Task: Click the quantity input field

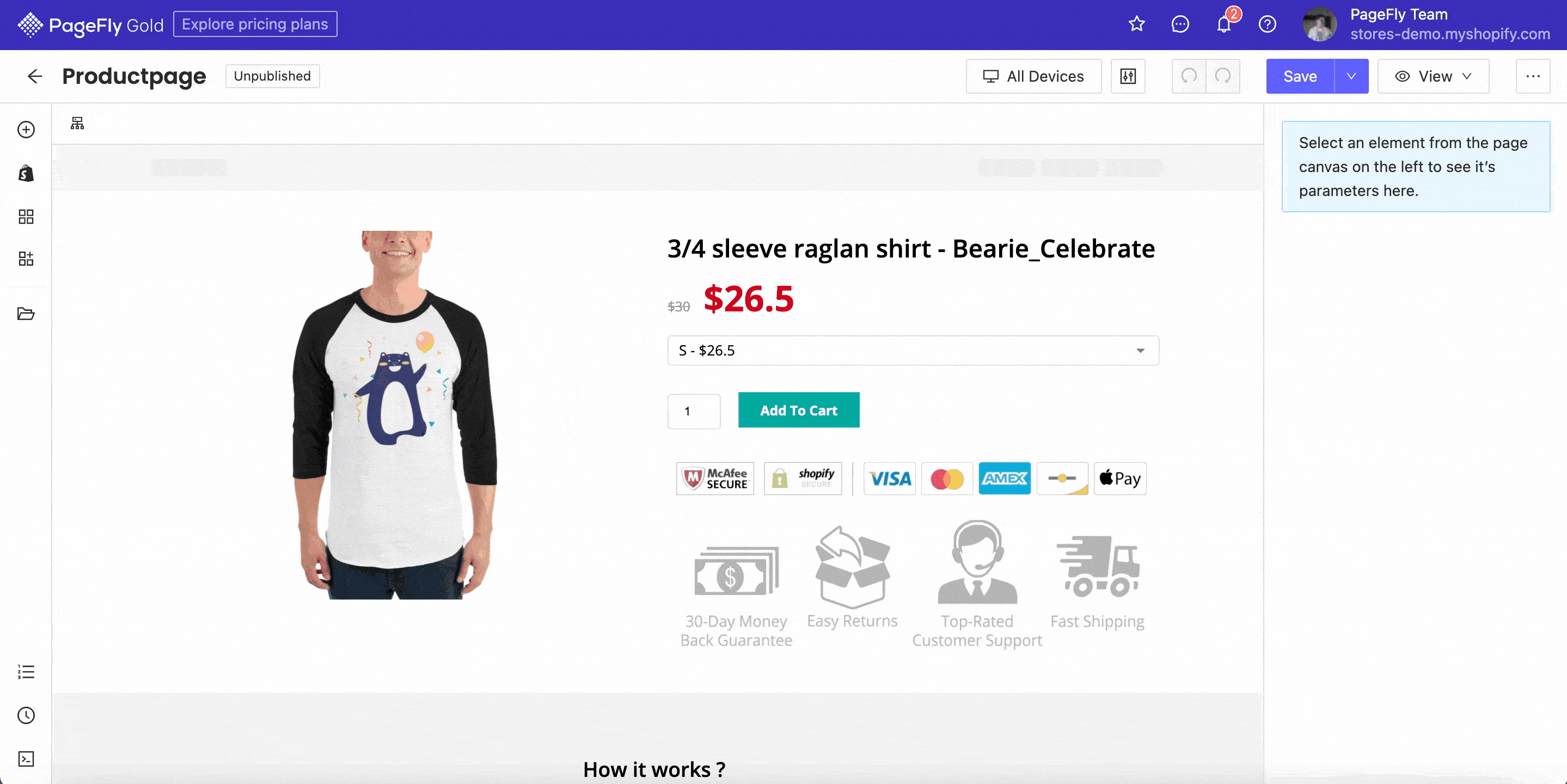Action: pos(694,411)
